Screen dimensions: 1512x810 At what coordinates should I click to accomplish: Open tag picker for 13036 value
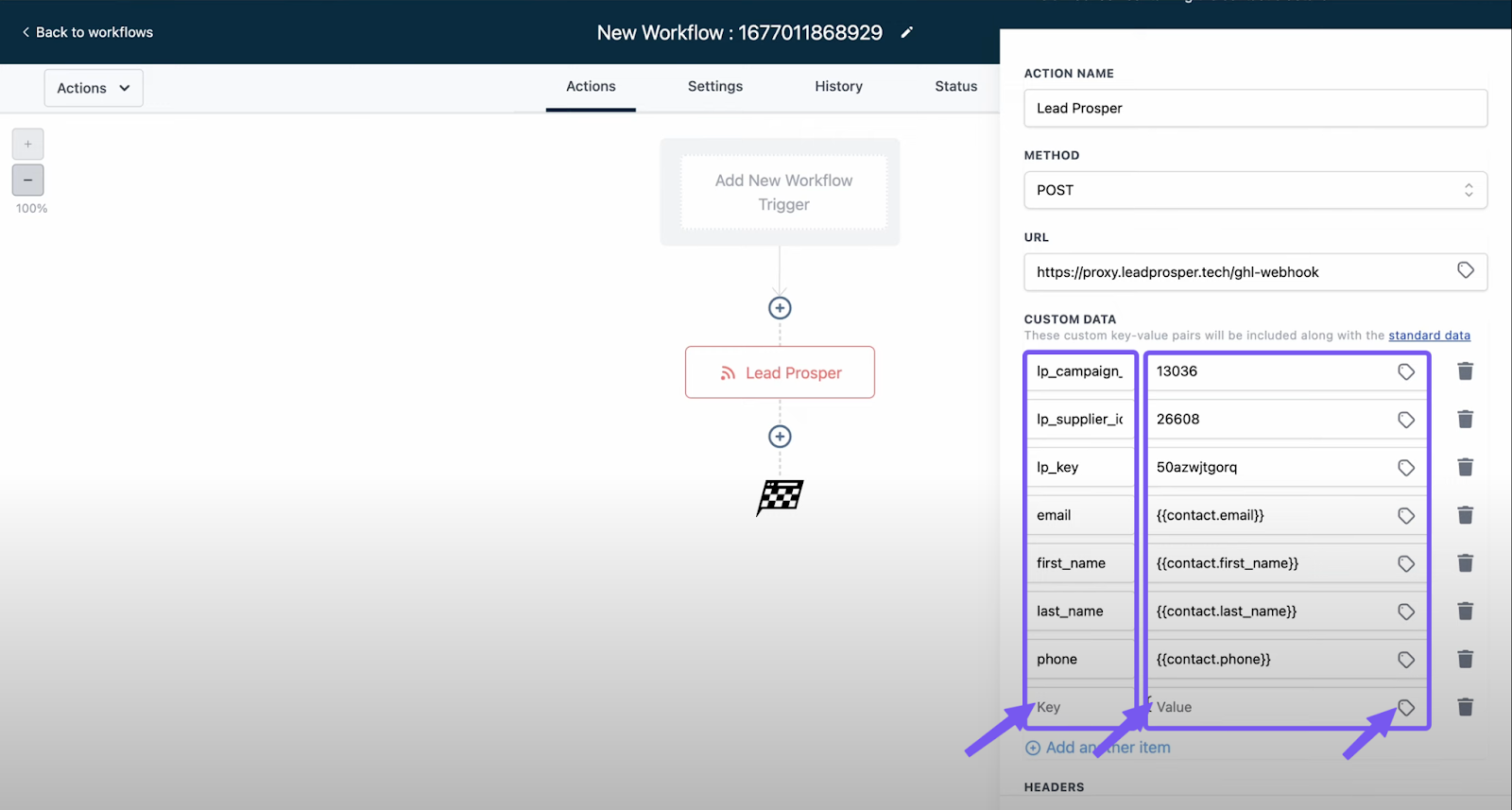coord(1406,372)
